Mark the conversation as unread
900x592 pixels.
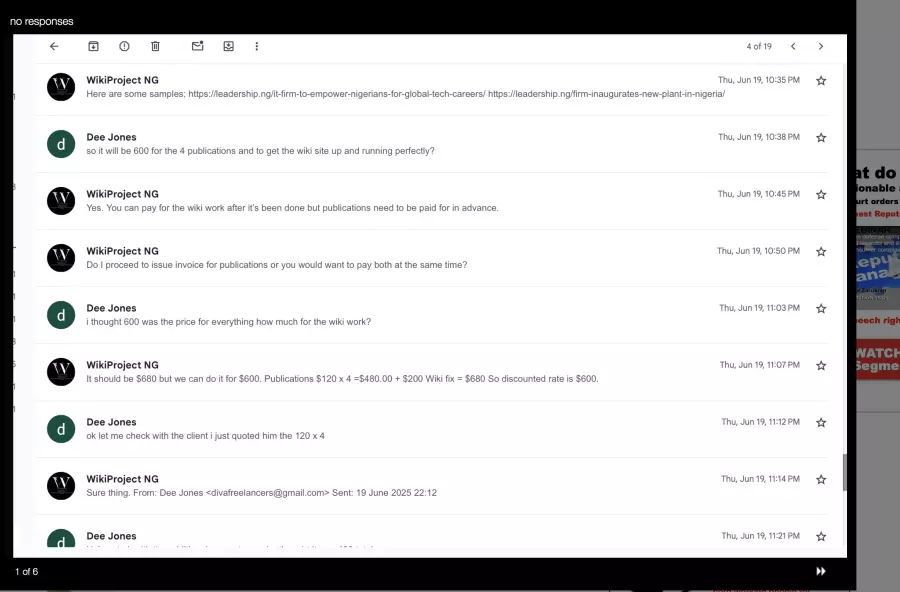pyautogui.click(x=197, y=46)
